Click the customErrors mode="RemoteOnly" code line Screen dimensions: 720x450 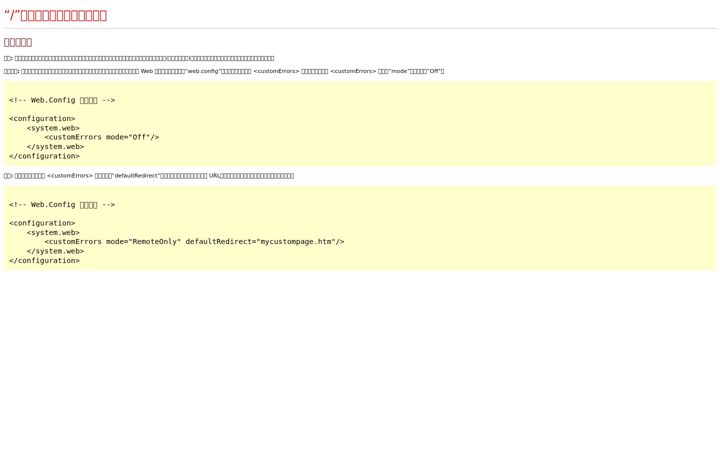tap(194, 242)
